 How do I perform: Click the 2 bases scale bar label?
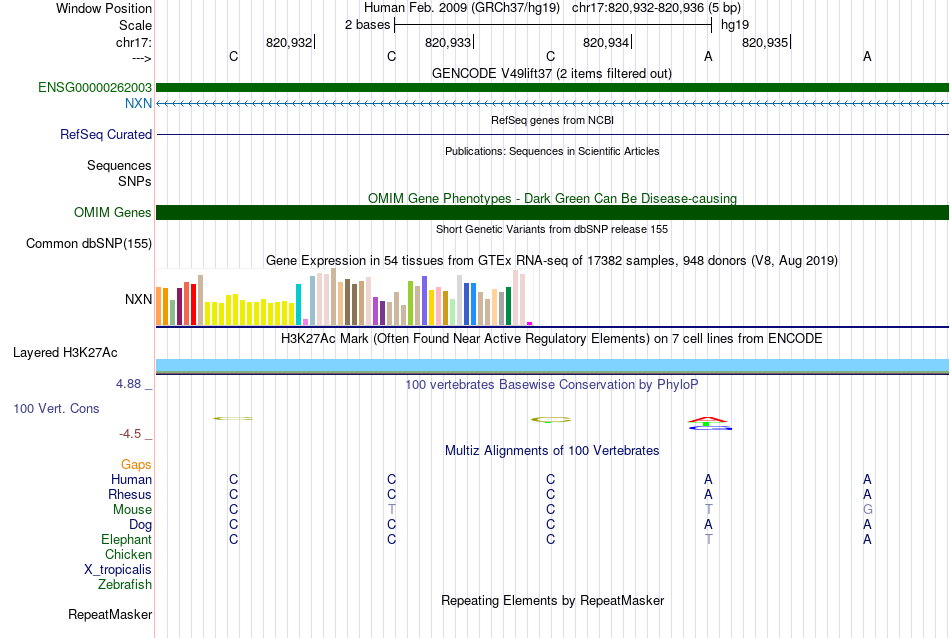[367, 25]
